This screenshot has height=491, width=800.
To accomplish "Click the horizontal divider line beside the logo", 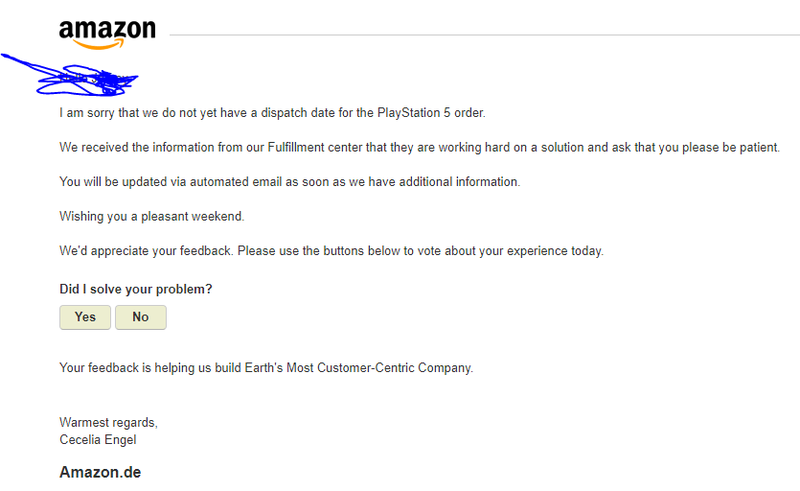I will (480, 35).
